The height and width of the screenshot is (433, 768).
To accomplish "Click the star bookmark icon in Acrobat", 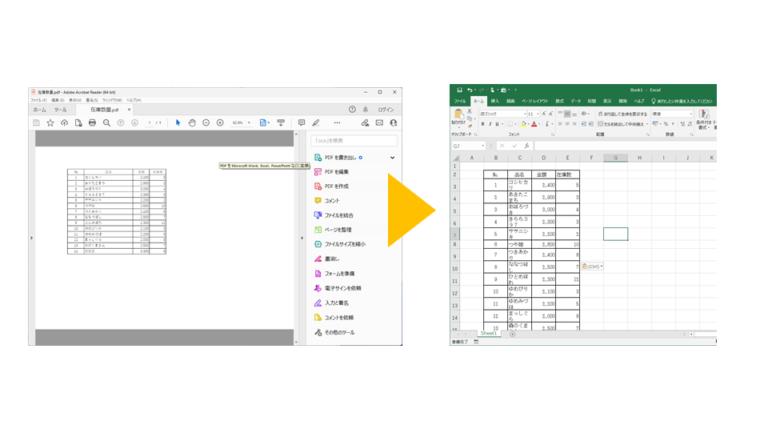I will [50, 123].
